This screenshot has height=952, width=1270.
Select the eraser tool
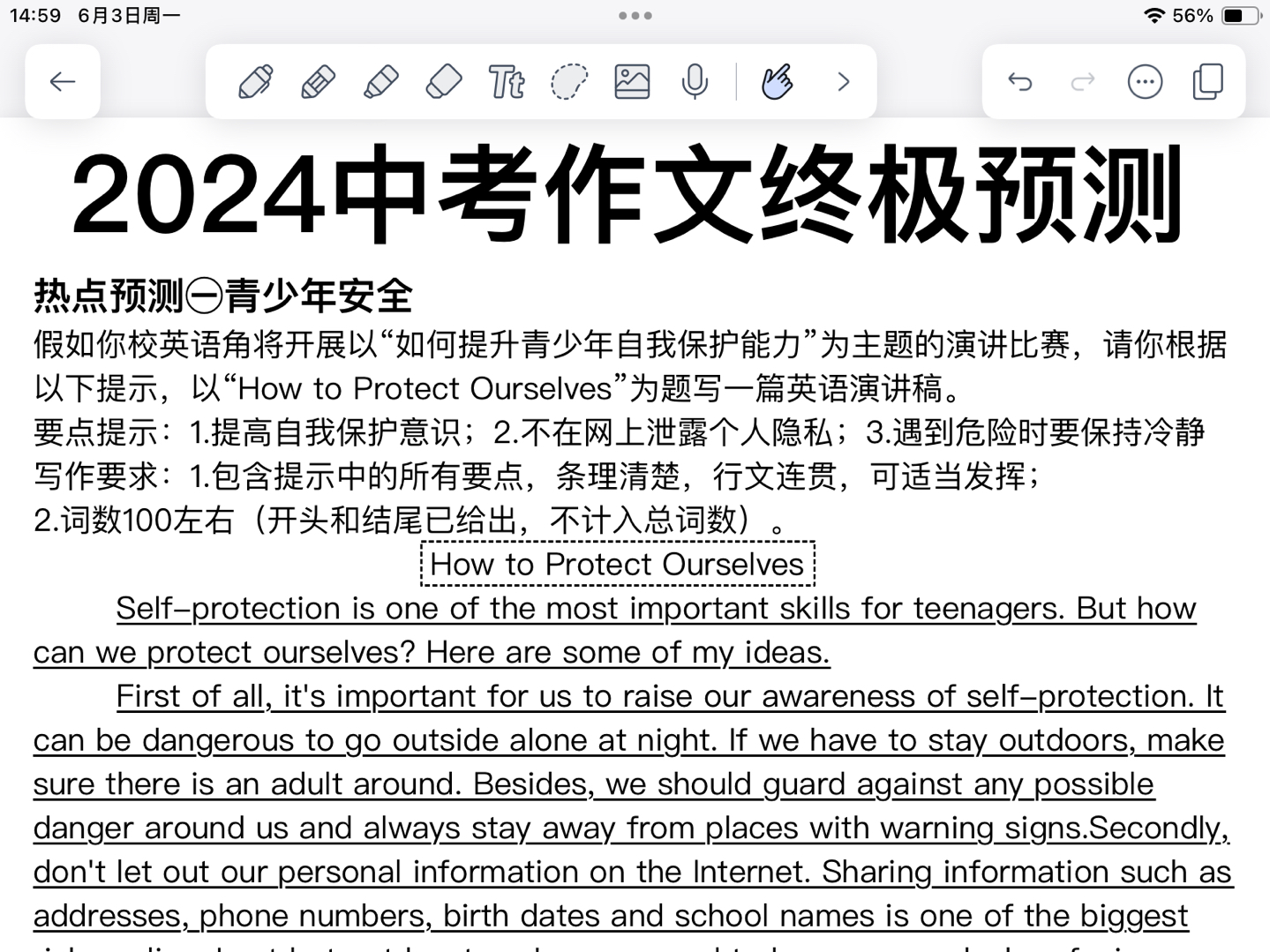[444, 82]
